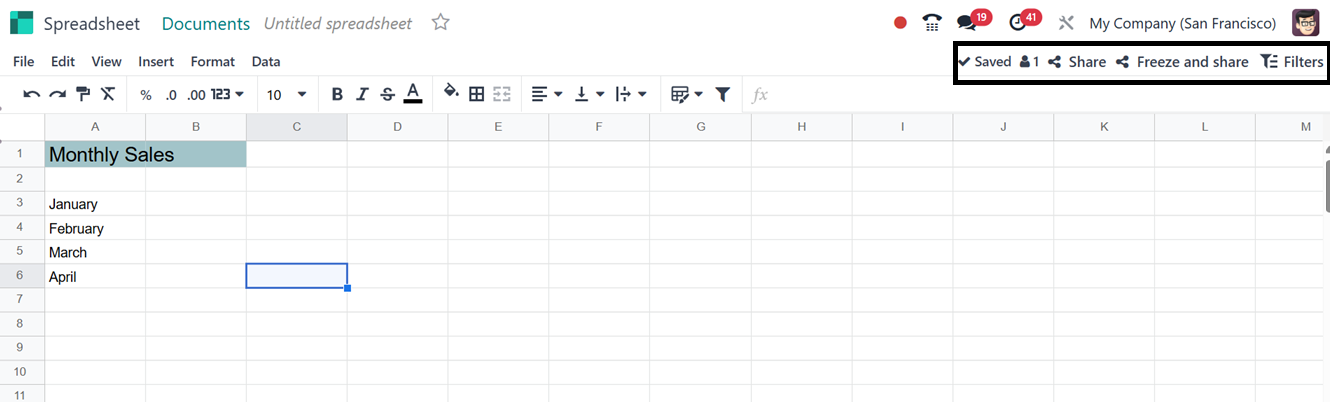The height and width of the screenshot is (402, 1330).
Task: Open the Insert menu
Action: pyautogui.click(x=156, y=61)
